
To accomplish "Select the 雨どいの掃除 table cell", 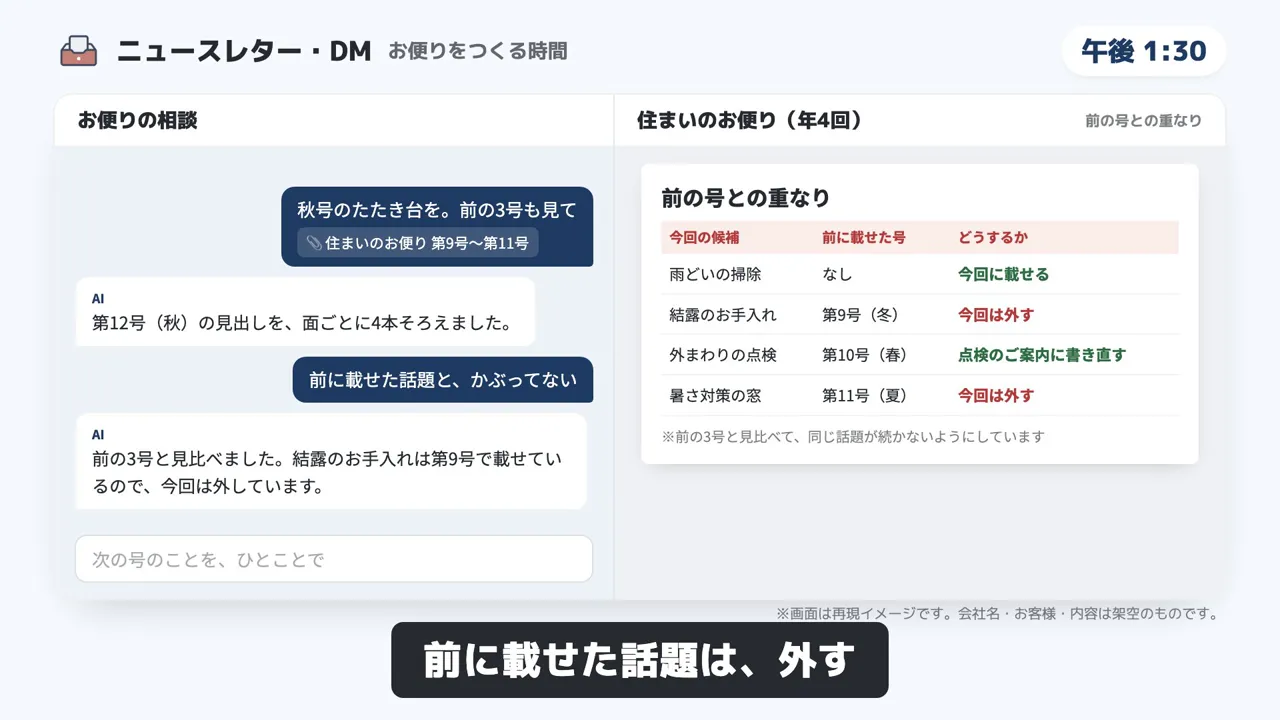I will point(715,274).
